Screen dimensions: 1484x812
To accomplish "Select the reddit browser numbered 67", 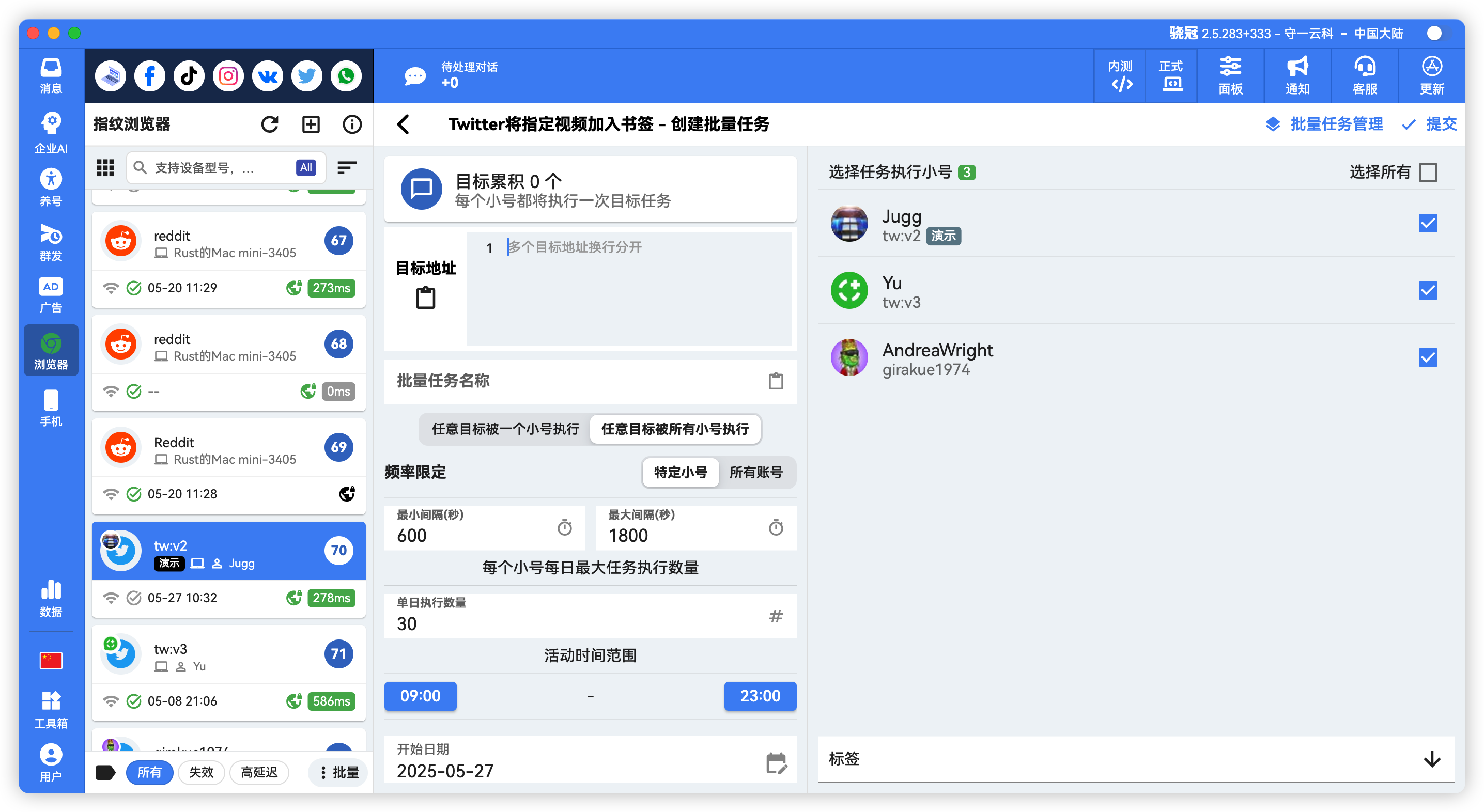I will [229, 260].
